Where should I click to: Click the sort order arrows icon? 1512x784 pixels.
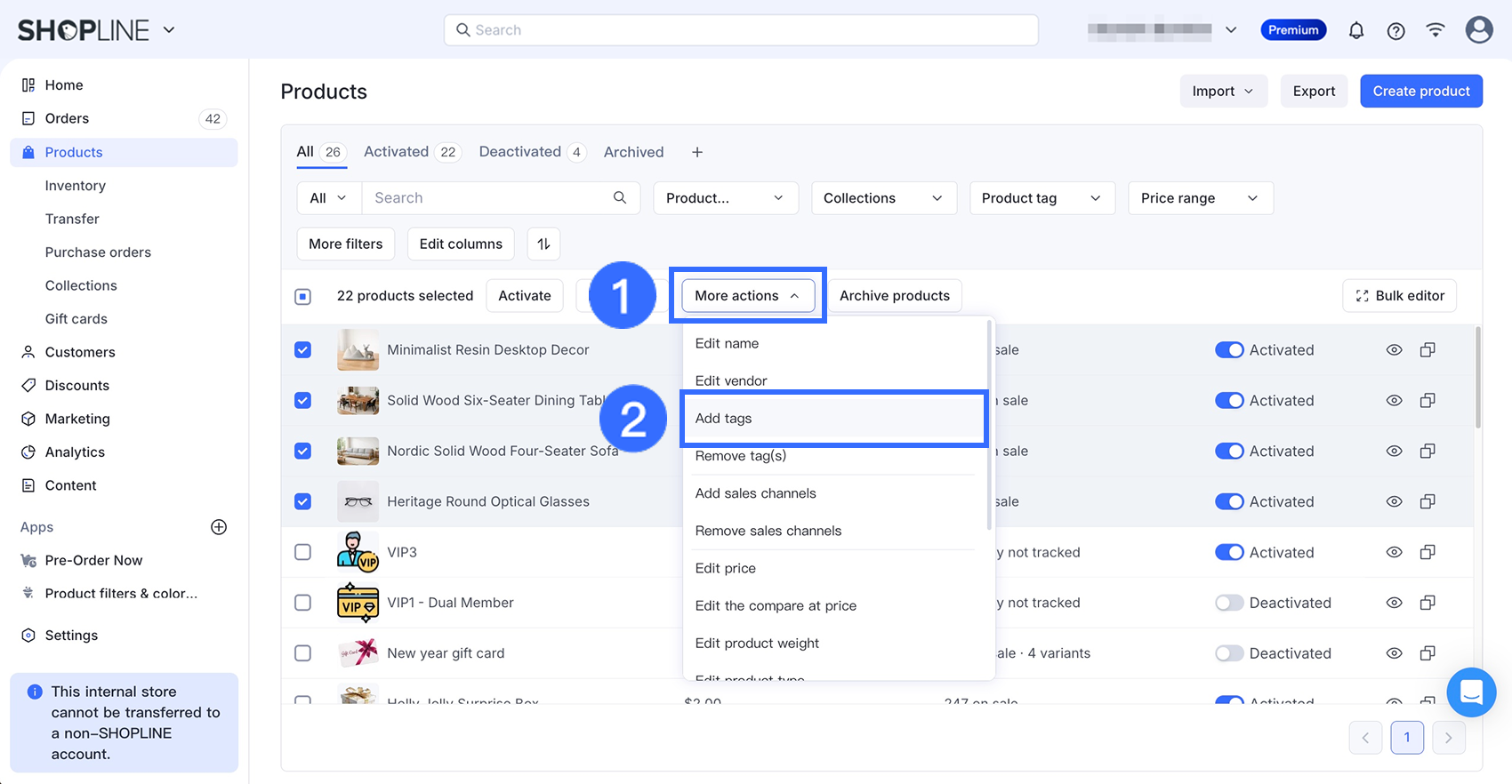[543, 244]
